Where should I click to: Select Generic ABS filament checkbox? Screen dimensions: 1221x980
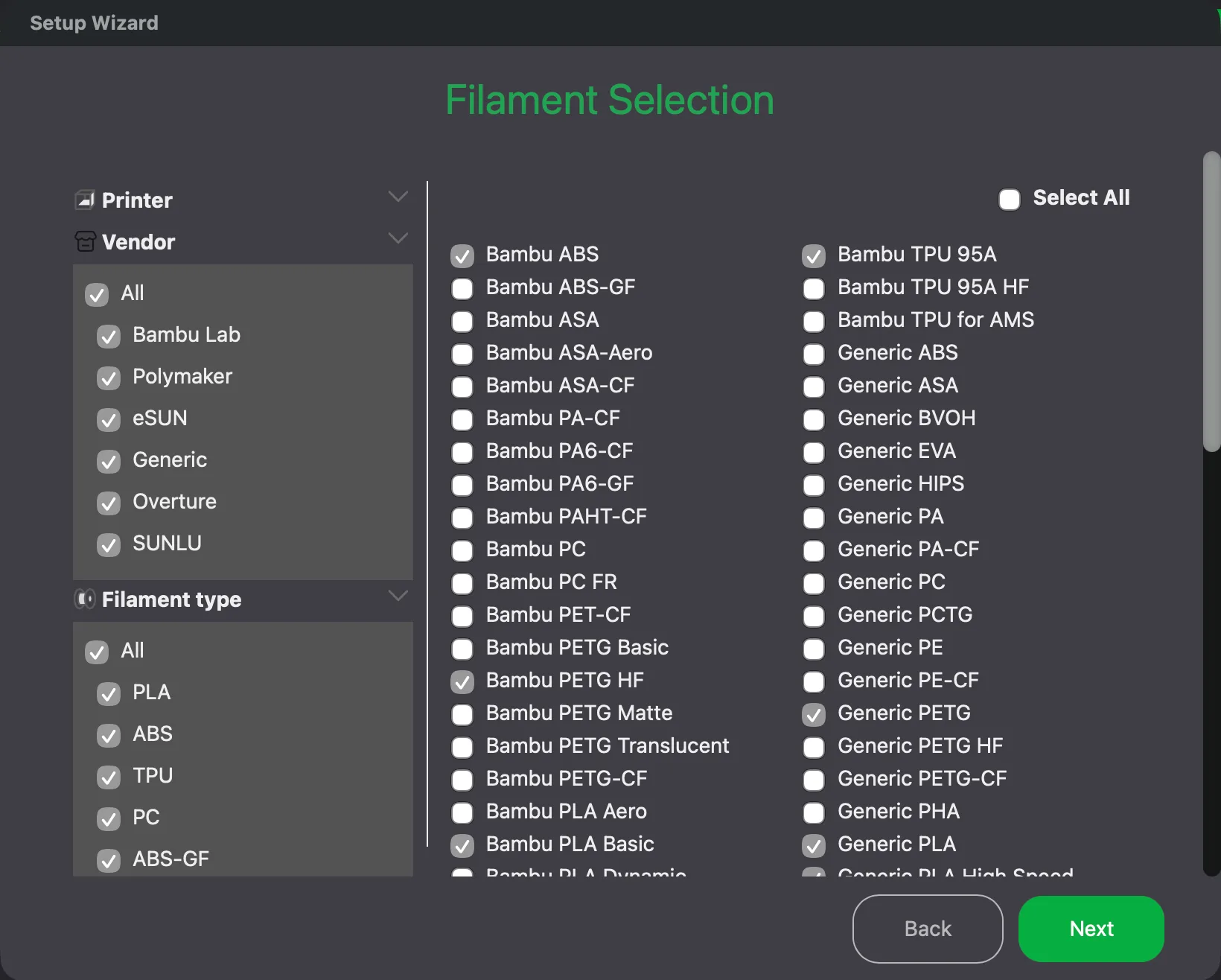click(814, 354)
